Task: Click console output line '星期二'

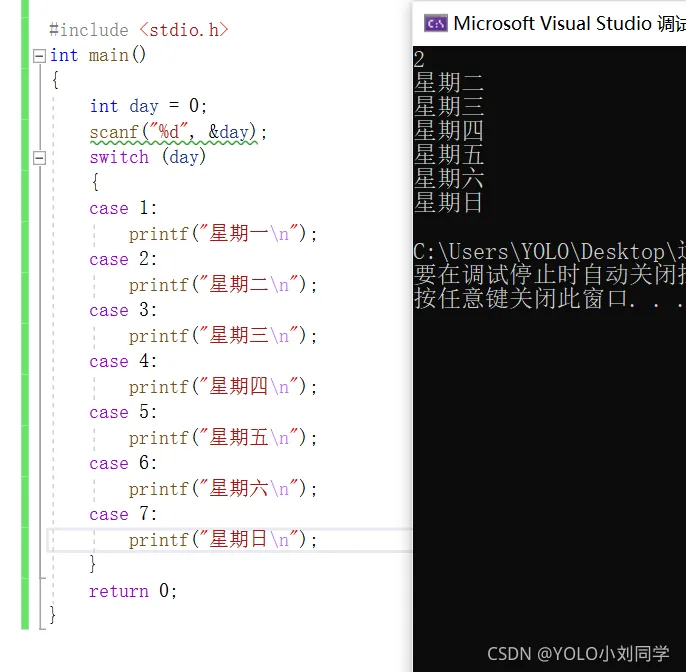Action: click(x=448, y=83)
